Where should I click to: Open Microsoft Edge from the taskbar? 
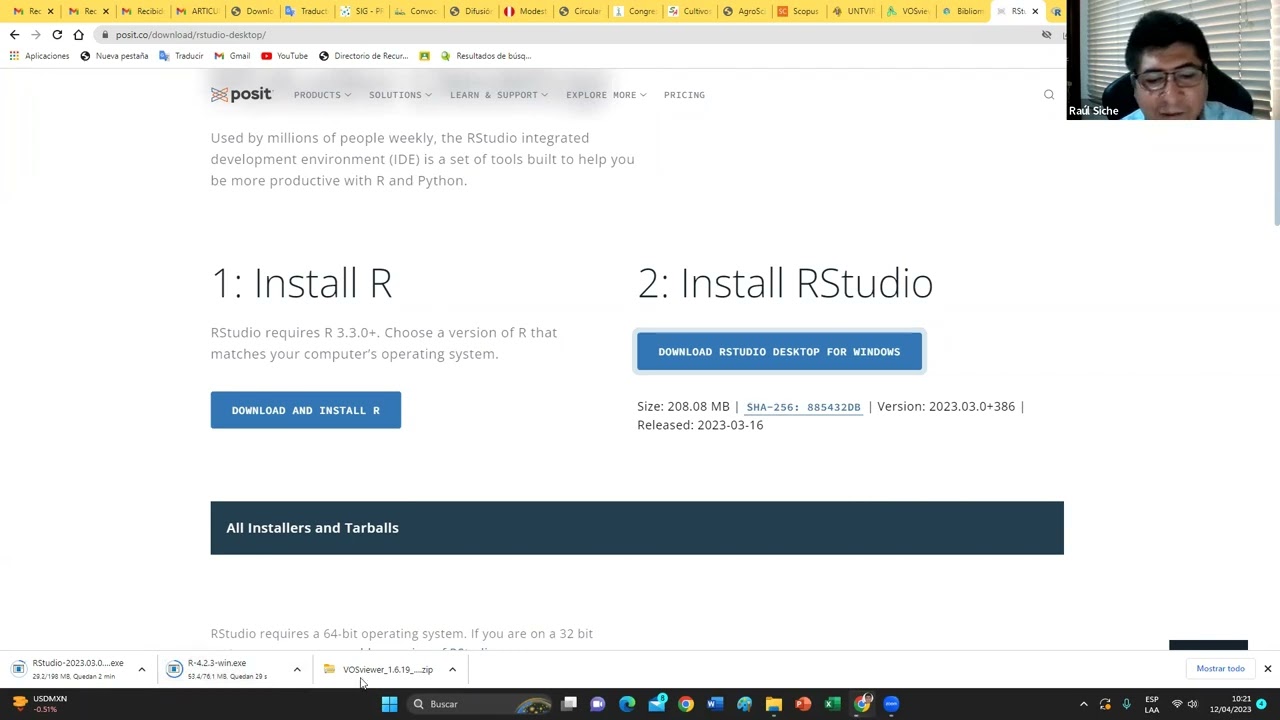pyautogui.click(x=627, y=704)
